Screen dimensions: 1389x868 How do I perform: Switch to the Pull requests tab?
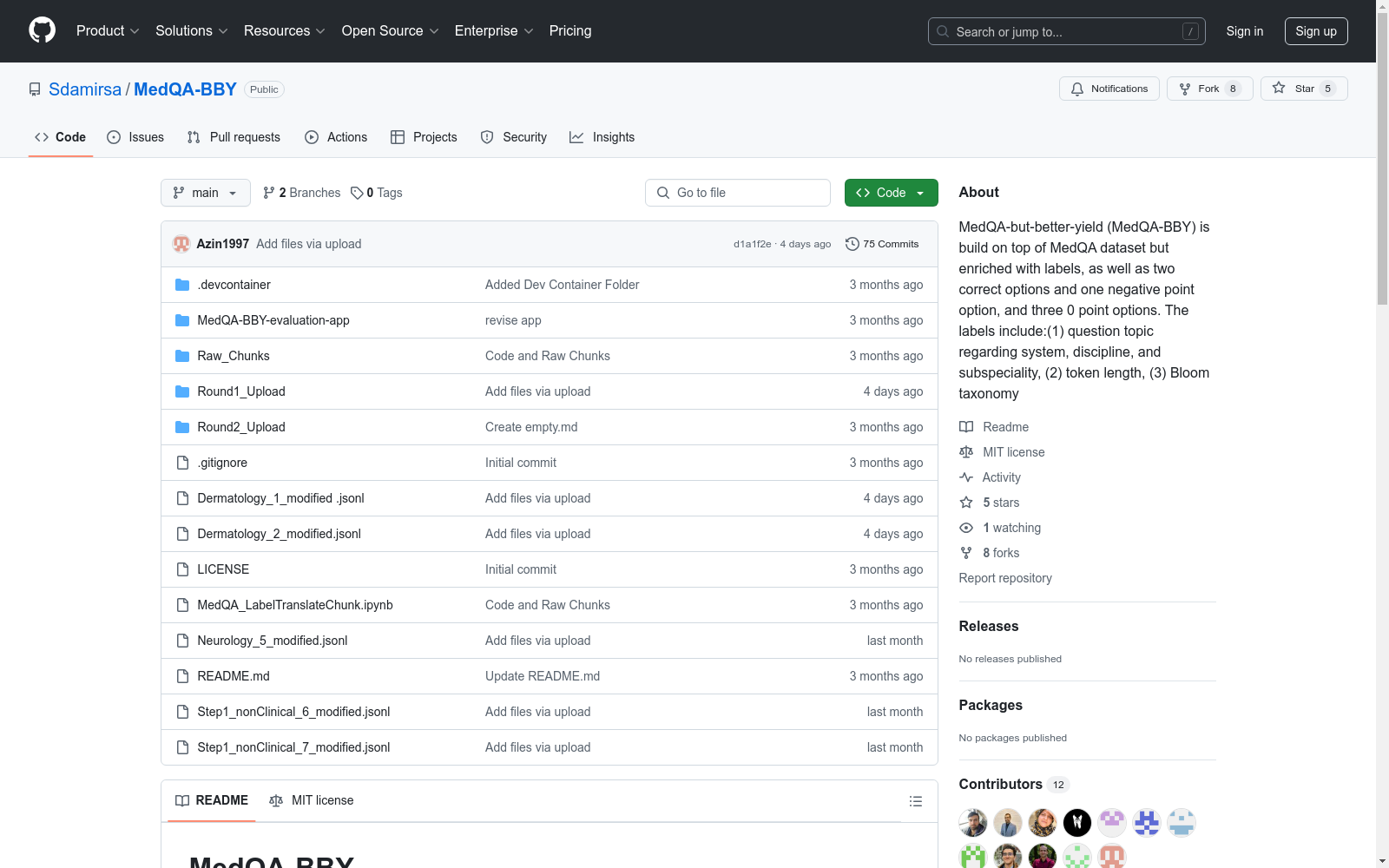[x=234, y=137]
